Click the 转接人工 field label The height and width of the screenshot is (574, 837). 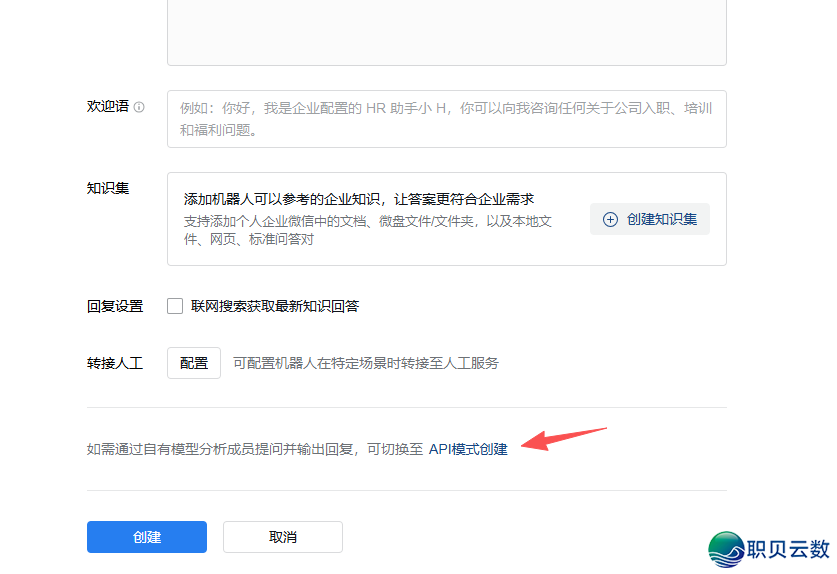[x=115, y=364]
